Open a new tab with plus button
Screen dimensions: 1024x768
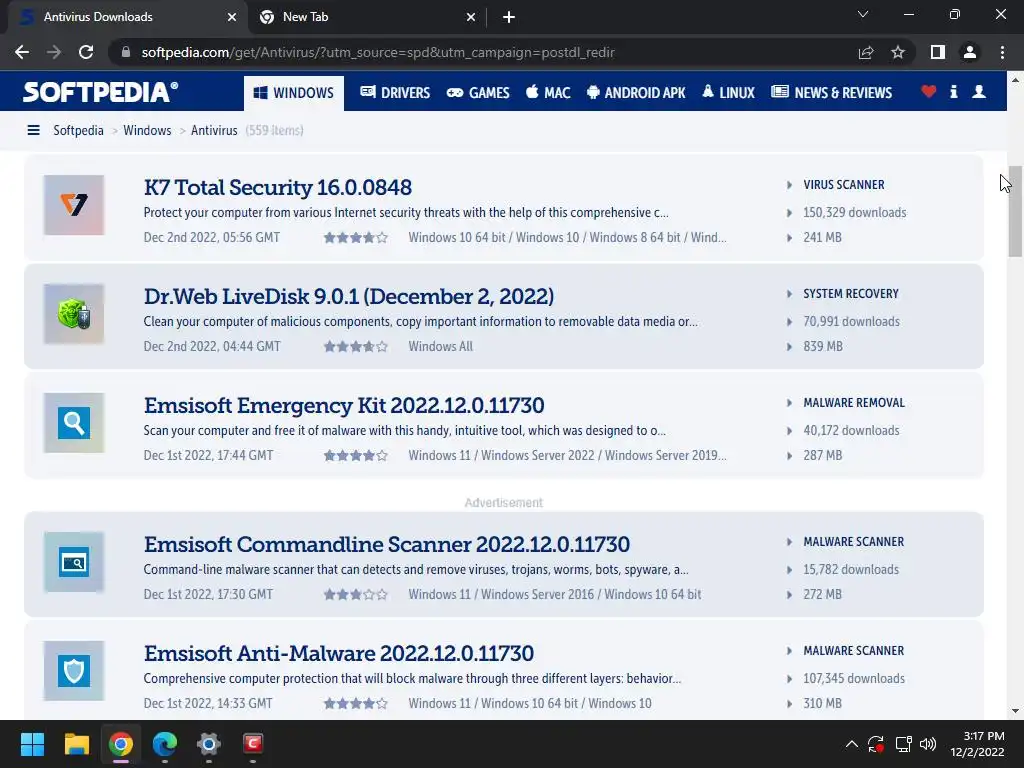pos(509,17)
